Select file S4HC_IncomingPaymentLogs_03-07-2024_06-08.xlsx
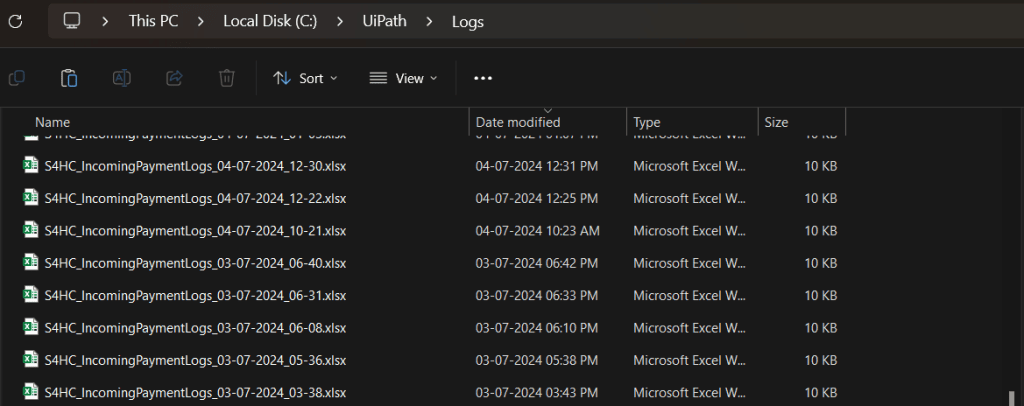 coord(195,328)
